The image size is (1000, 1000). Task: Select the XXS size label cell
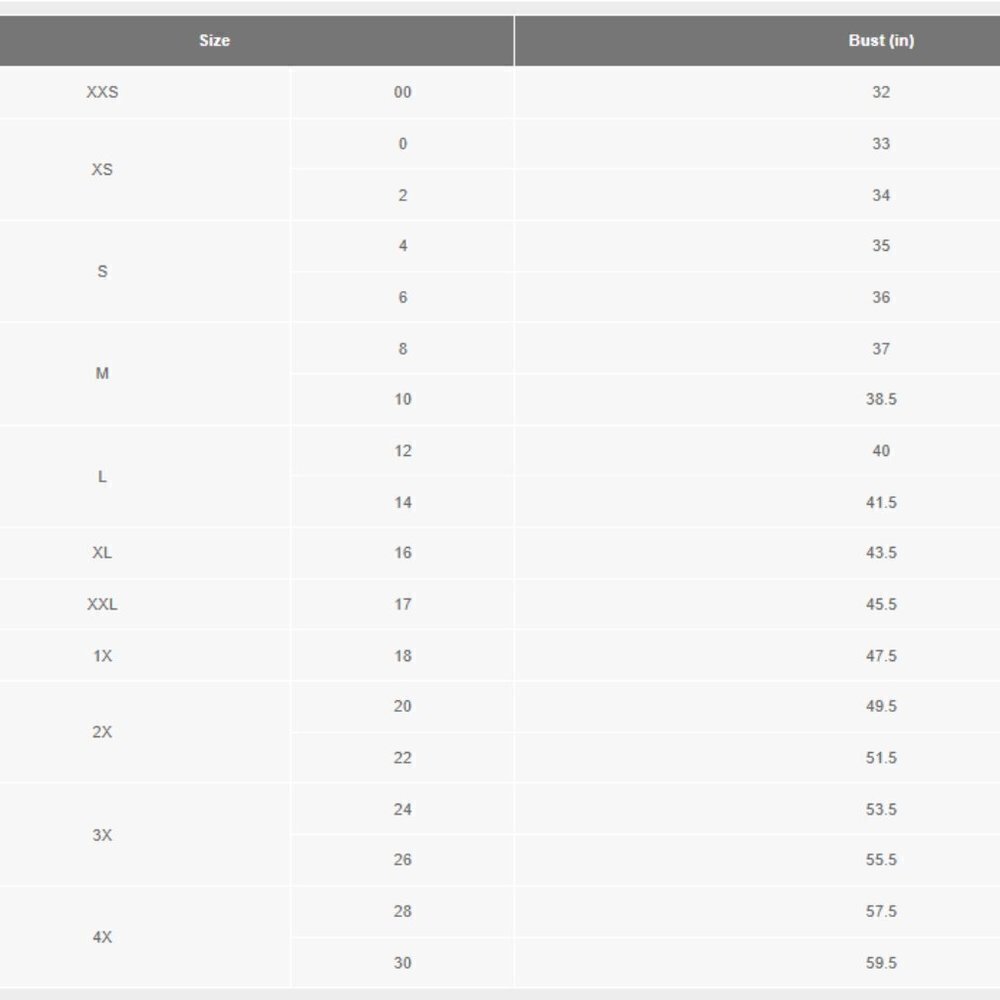[102, 92]
